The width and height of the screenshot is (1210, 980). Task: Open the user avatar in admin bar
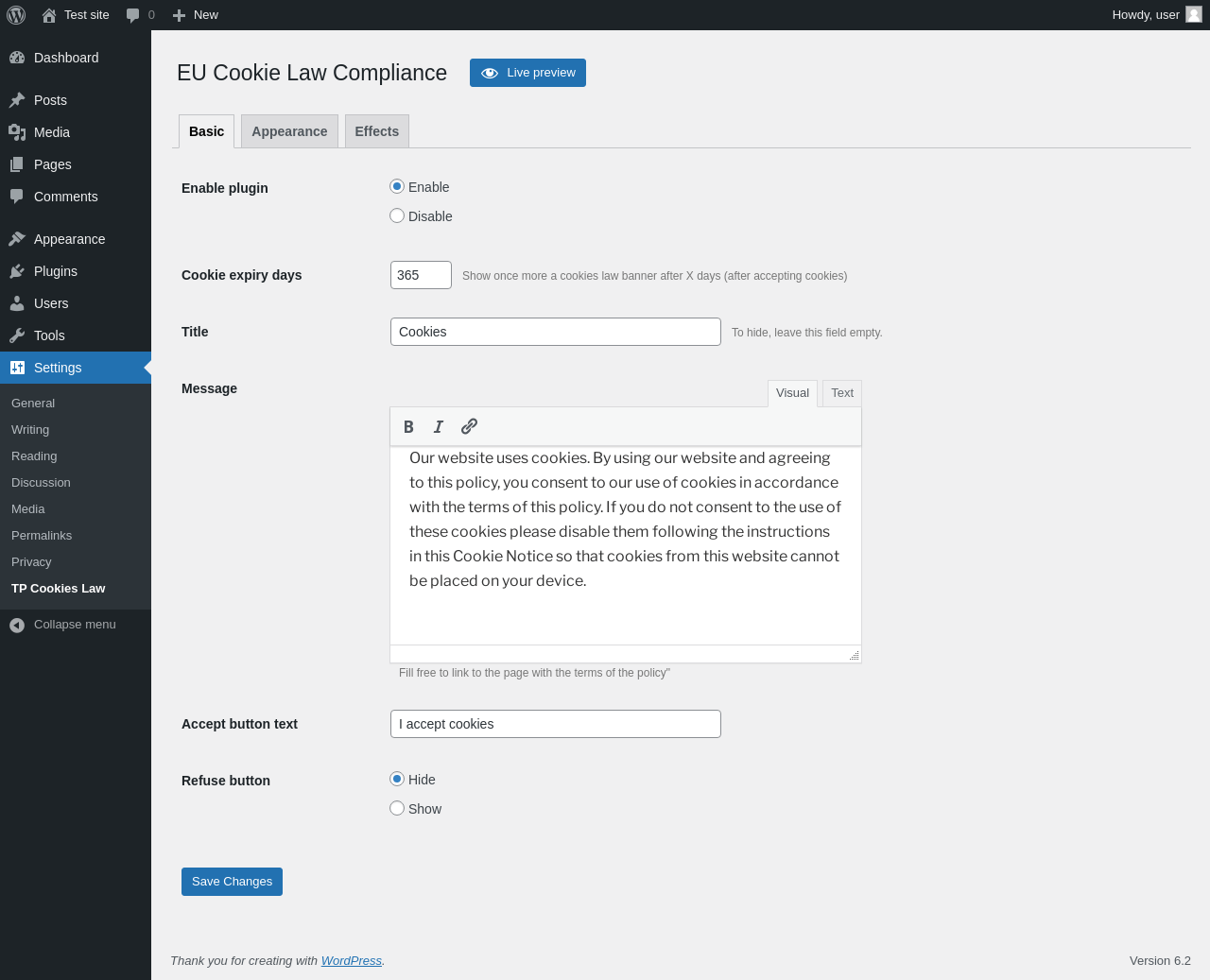1194,14
